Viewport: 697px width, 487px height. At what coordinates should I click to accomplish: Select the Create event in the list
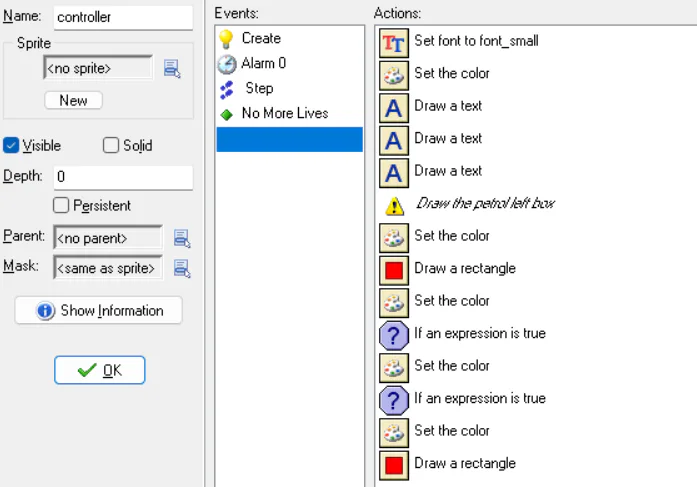(x=260, y=39)
